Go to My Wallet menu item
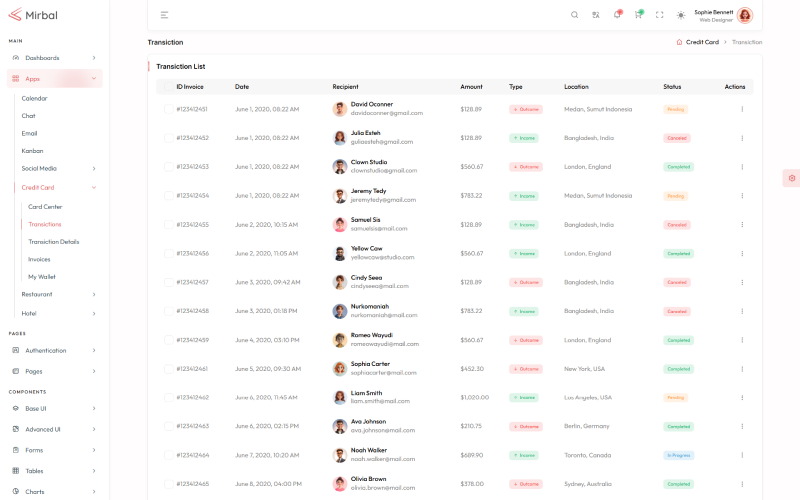The image size is (800, 500). 42,276
